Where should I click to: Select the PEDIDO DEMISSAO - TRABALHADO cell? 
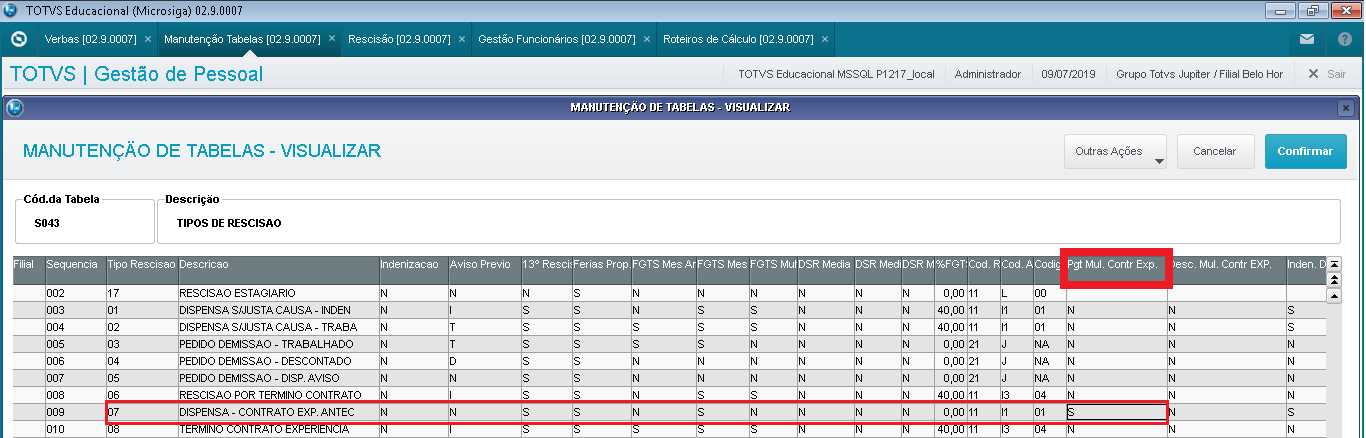(278, 344)
